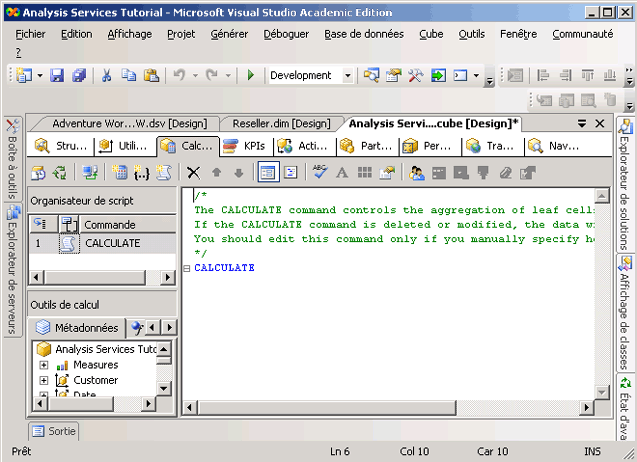
Task: Click the font letter A icon
Action: pos(342,173)
